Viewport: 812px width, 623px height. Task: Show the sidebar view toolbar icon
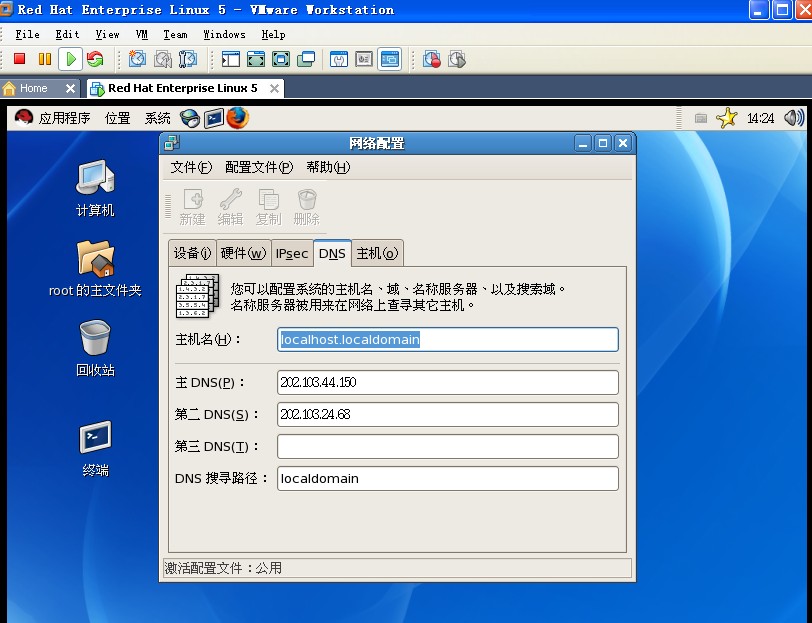click(231, 59)
